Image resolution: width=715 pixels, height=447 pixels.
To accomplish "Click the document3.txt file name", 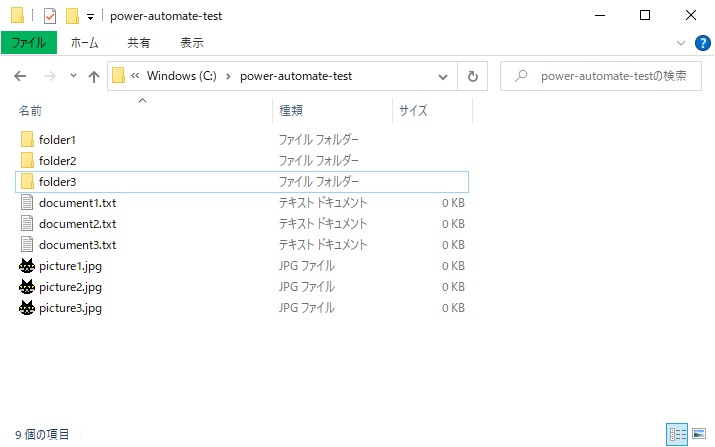I will point(78,244).
